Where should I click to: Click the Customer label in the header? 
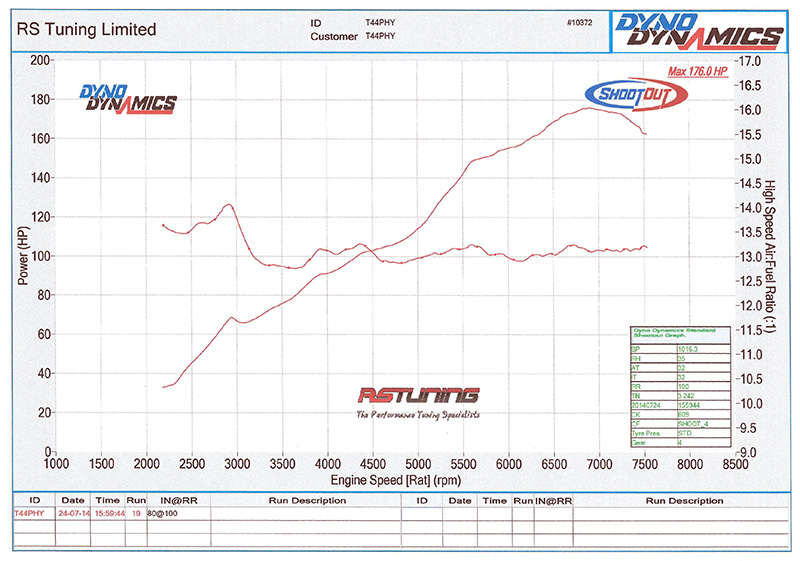tap(334, 37)
